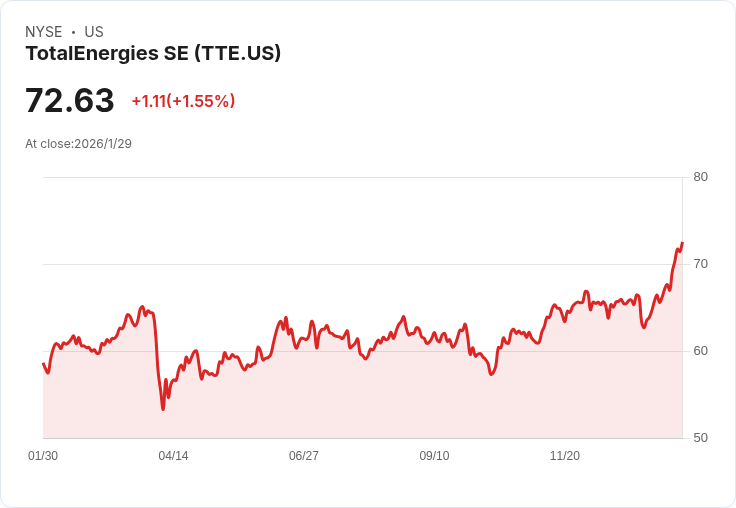Click the April low point on chart line
Image resolution: width=736 pixels, height=508 pixels.
[x=163, y=408]
